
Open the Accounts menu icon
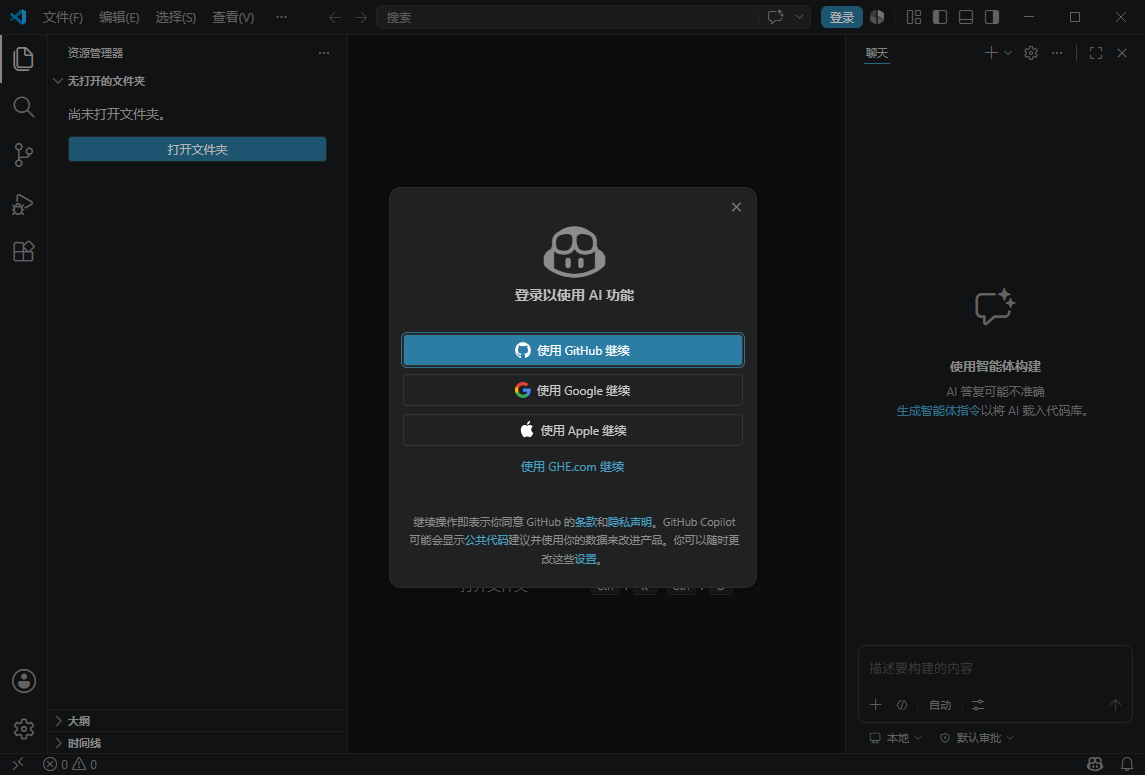click(23, 681)
